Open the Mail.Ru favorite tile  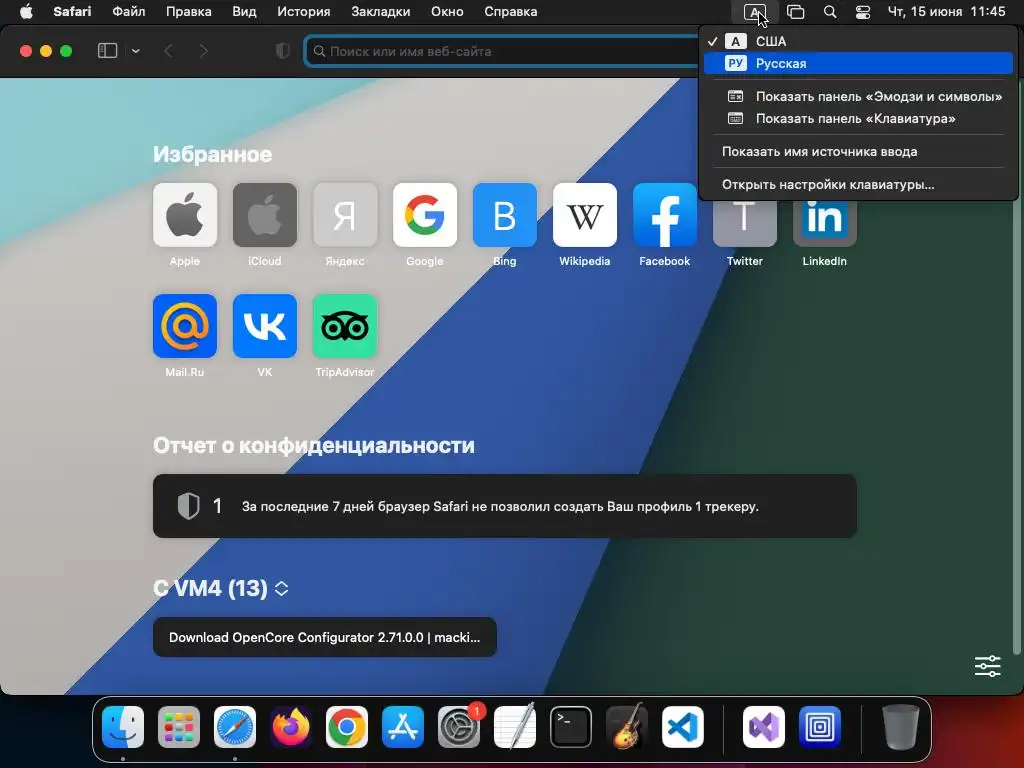(x=185, y=326)
